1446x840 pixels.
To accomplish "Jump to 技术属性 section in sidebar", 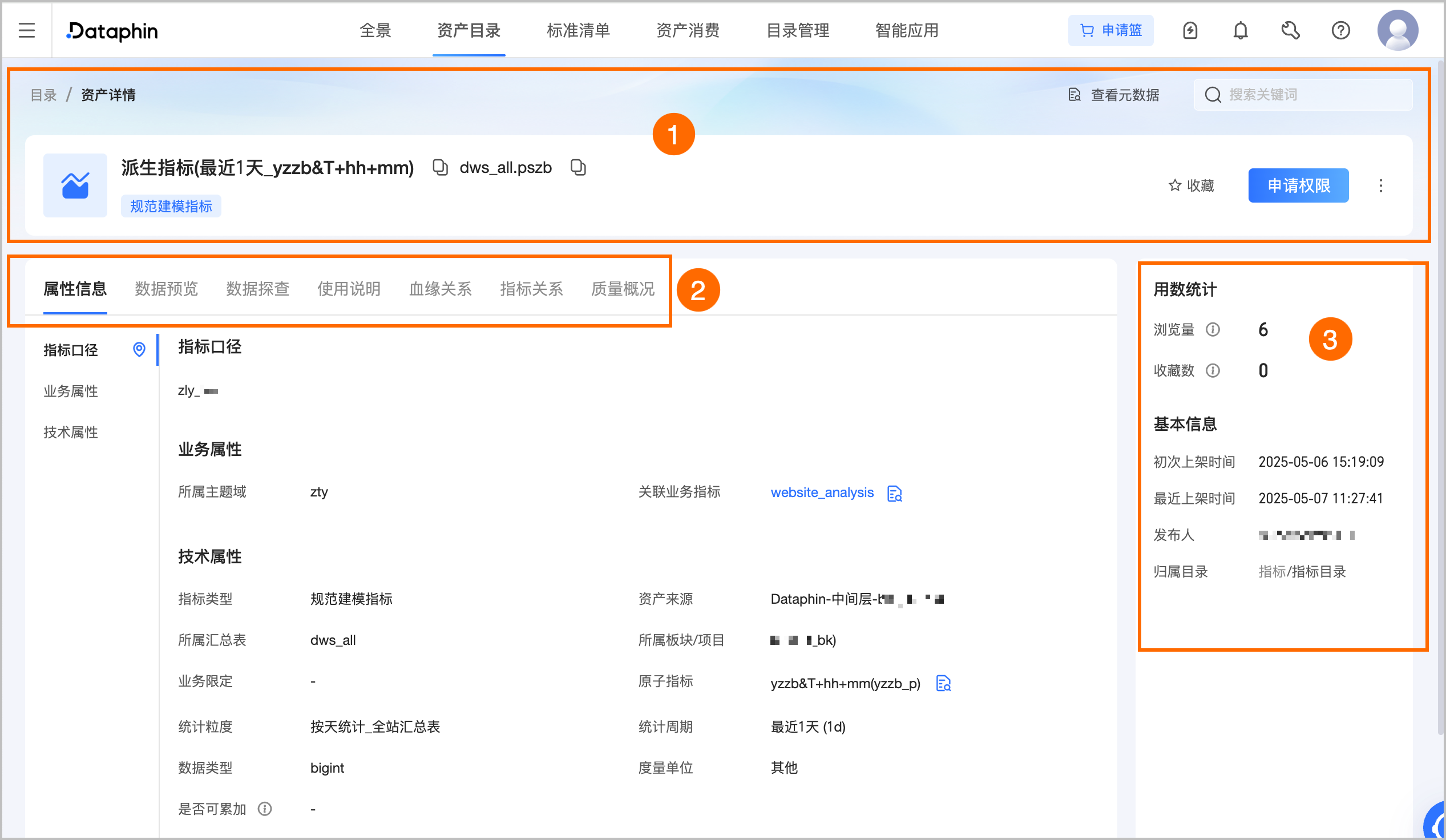I will (71, 432).
